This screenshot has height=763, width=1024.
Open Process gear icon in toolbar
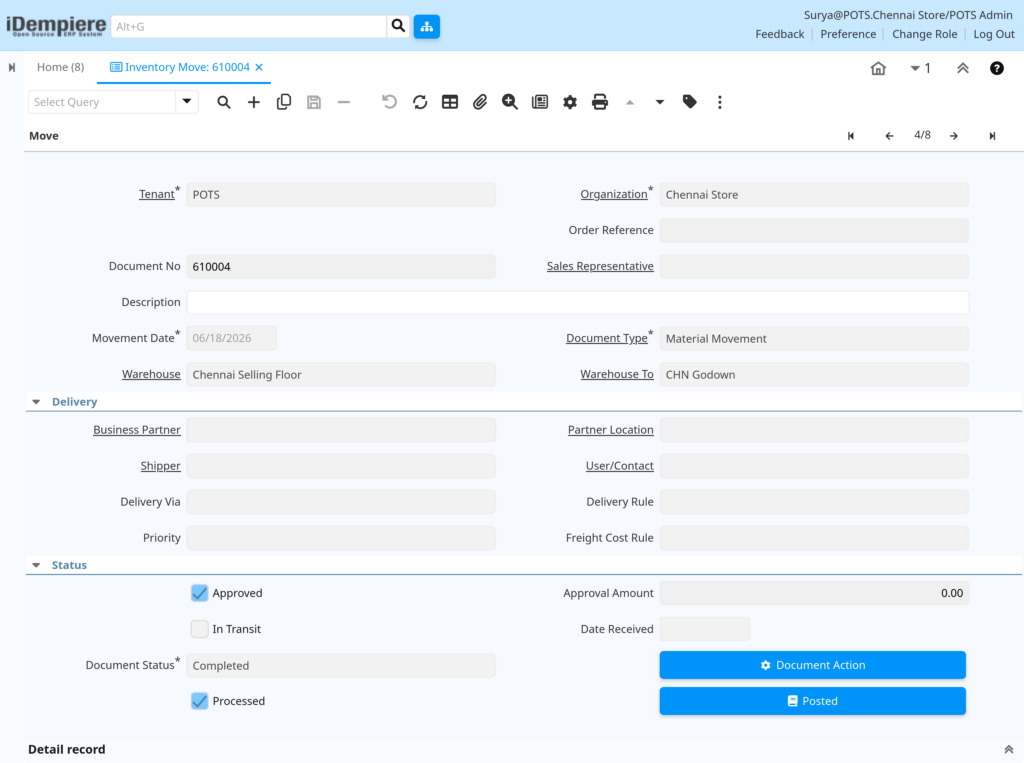(570, 102)
